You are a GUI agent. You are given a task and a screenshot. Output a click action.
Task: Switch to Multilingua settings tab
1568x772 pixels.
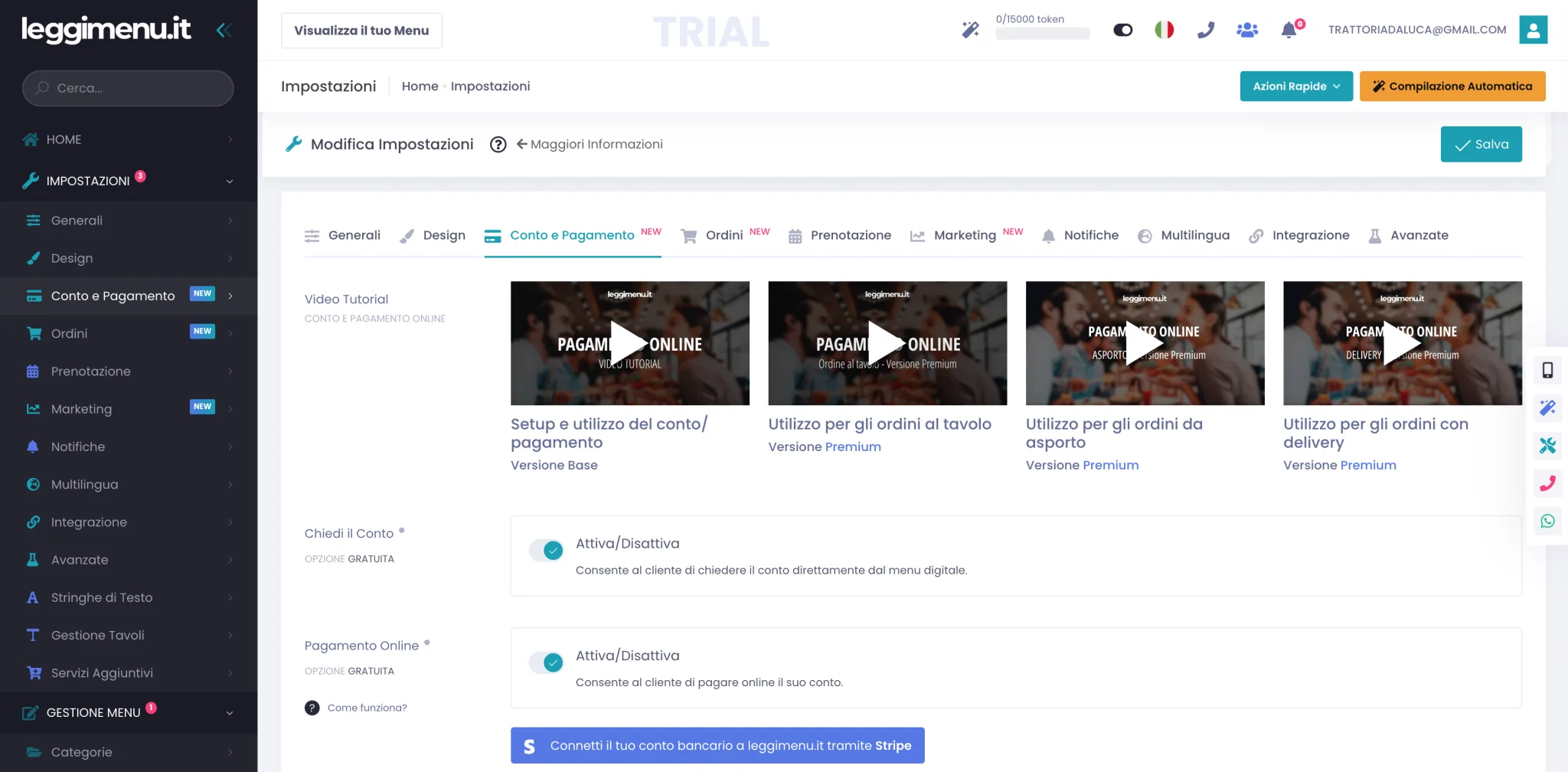pos(1184,235)
